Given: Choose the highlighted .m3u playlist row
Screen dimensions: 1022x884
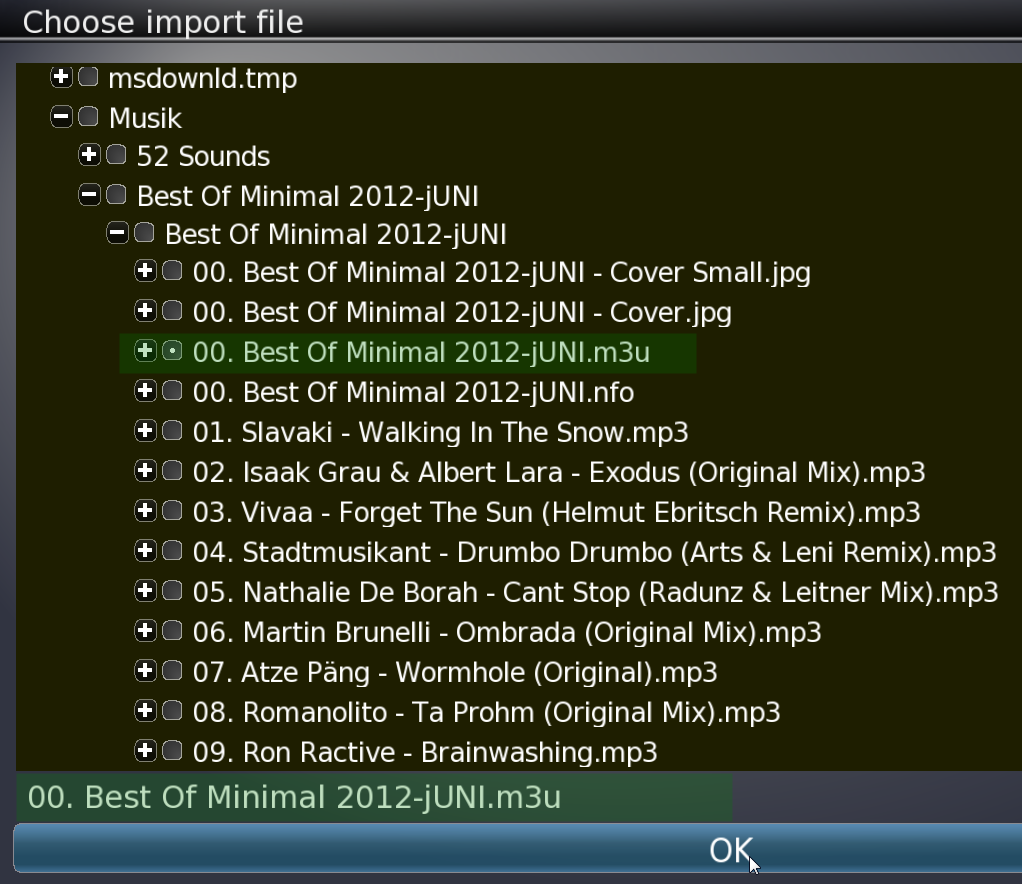Looking at the screenshot, I should pyautogui.click(x=408, y=353).
